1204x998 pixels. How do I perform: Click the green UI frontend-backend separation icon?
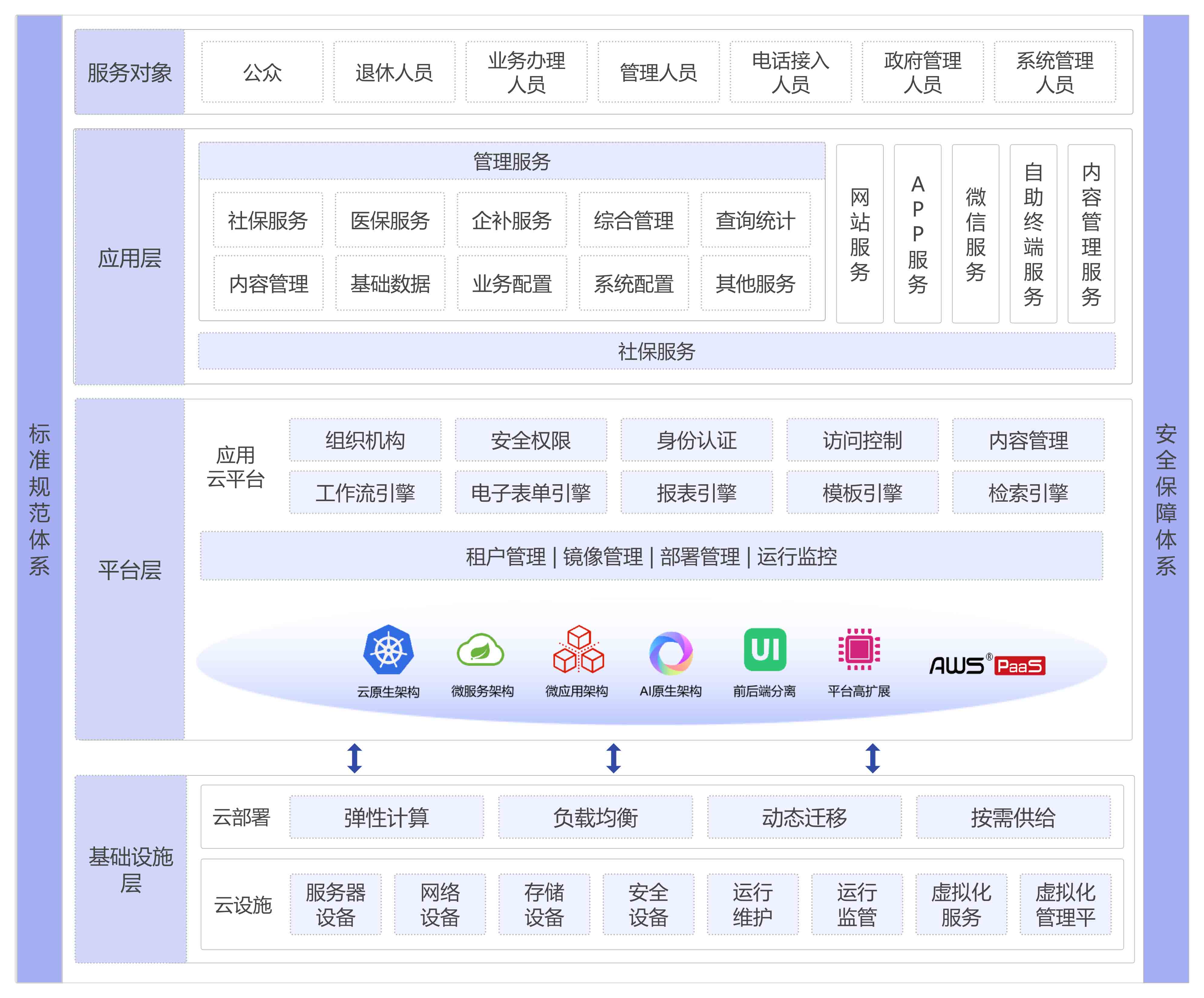(765, 650)
